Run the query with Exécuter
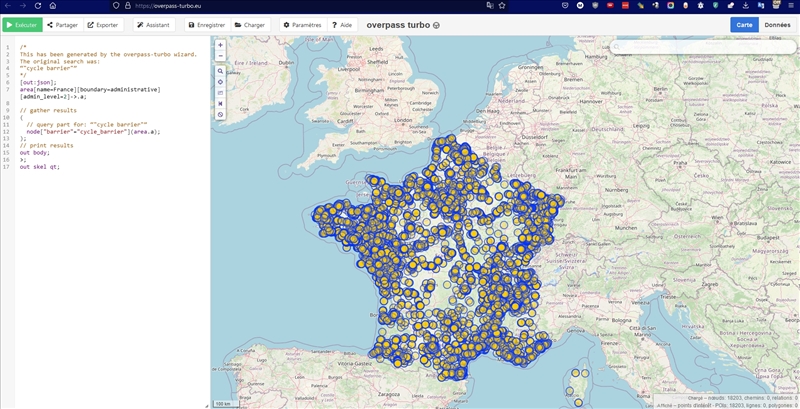The height and width of the screenshot is (409, 800). point(22,24)
